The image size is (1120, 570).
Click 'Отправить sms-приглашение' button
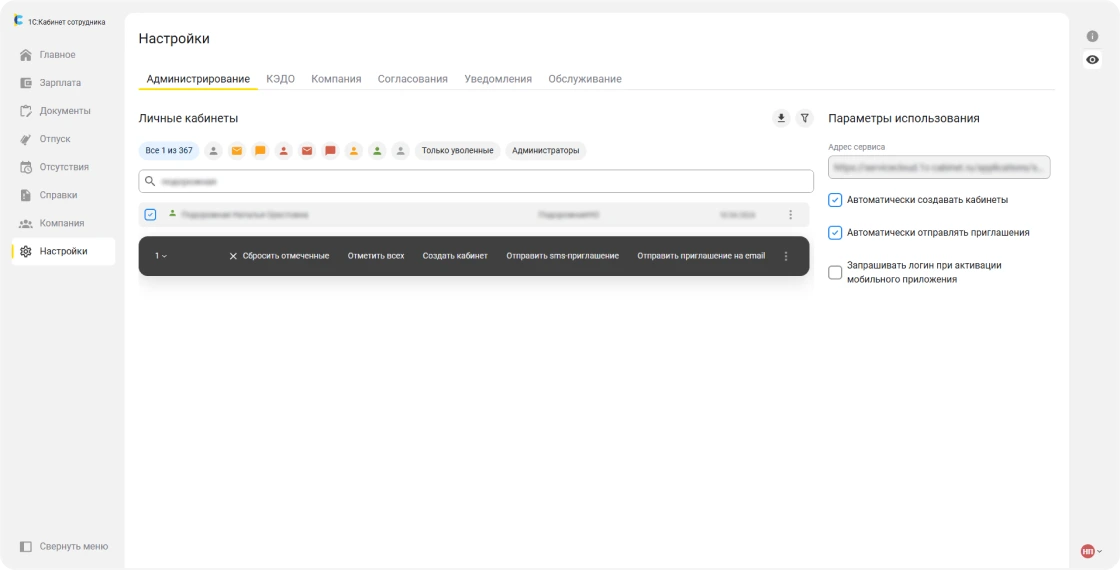pyautogui.click(x=562, y=256)
